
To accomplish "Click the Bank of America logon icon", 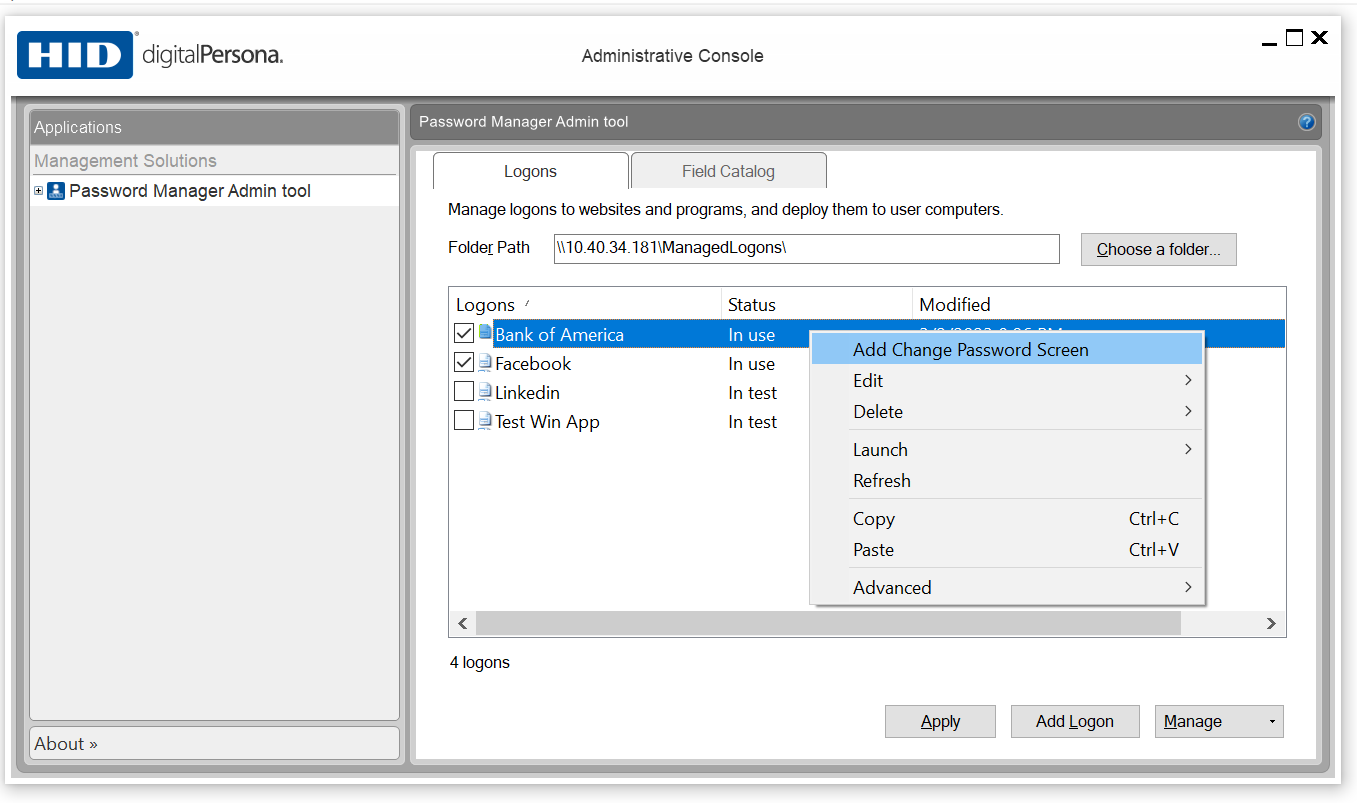I will pyautogui.click(x=486, y=333).
